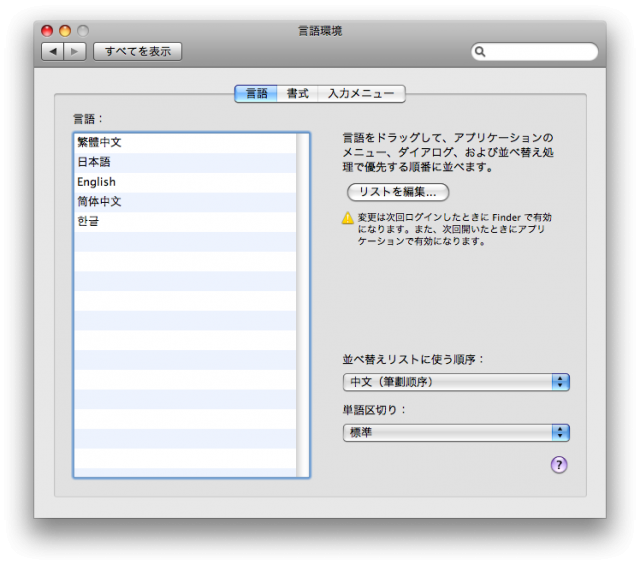This screenshot has height=565, width=640.
Task: Select 繁體中文 in the language list
Action: pyautogui.click(x=185, y=142)
